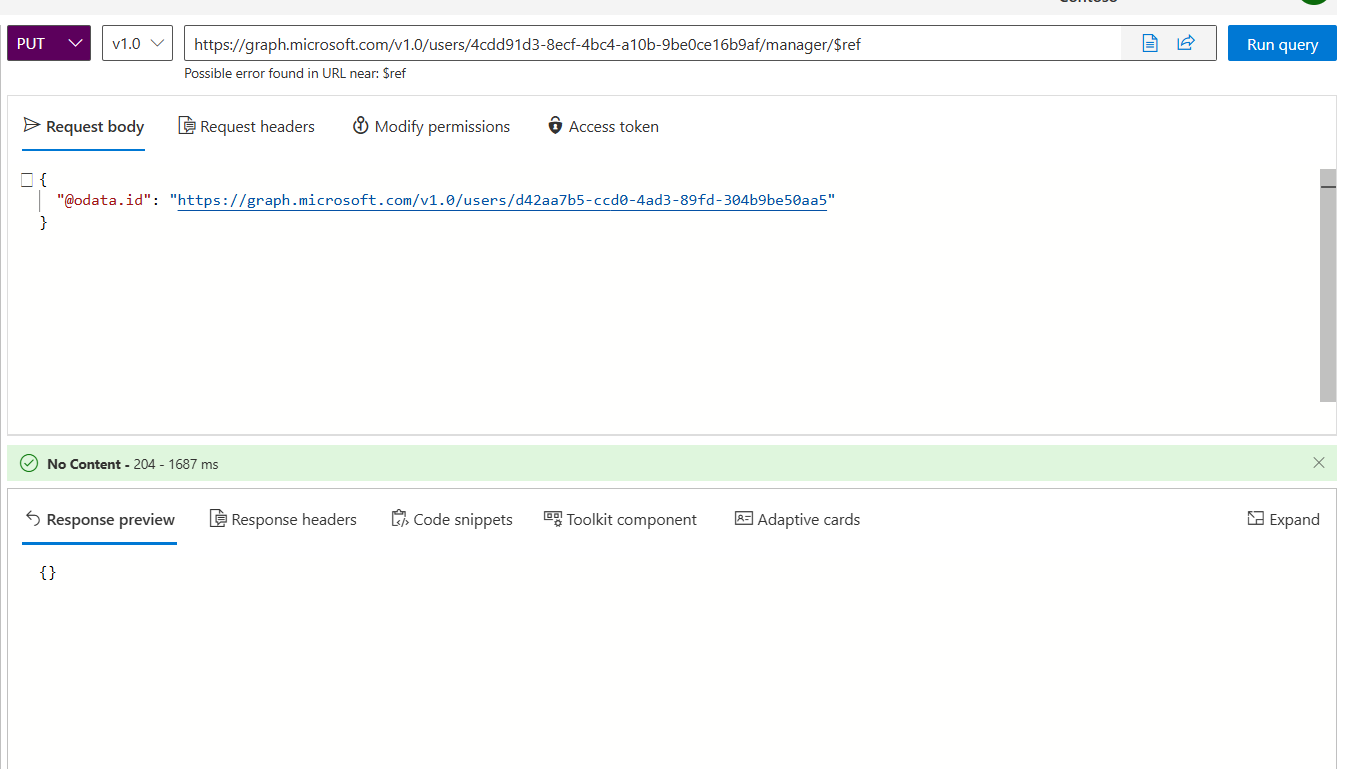Click the "No Content - 204 - 1687 ms" text

click(133, 464)
